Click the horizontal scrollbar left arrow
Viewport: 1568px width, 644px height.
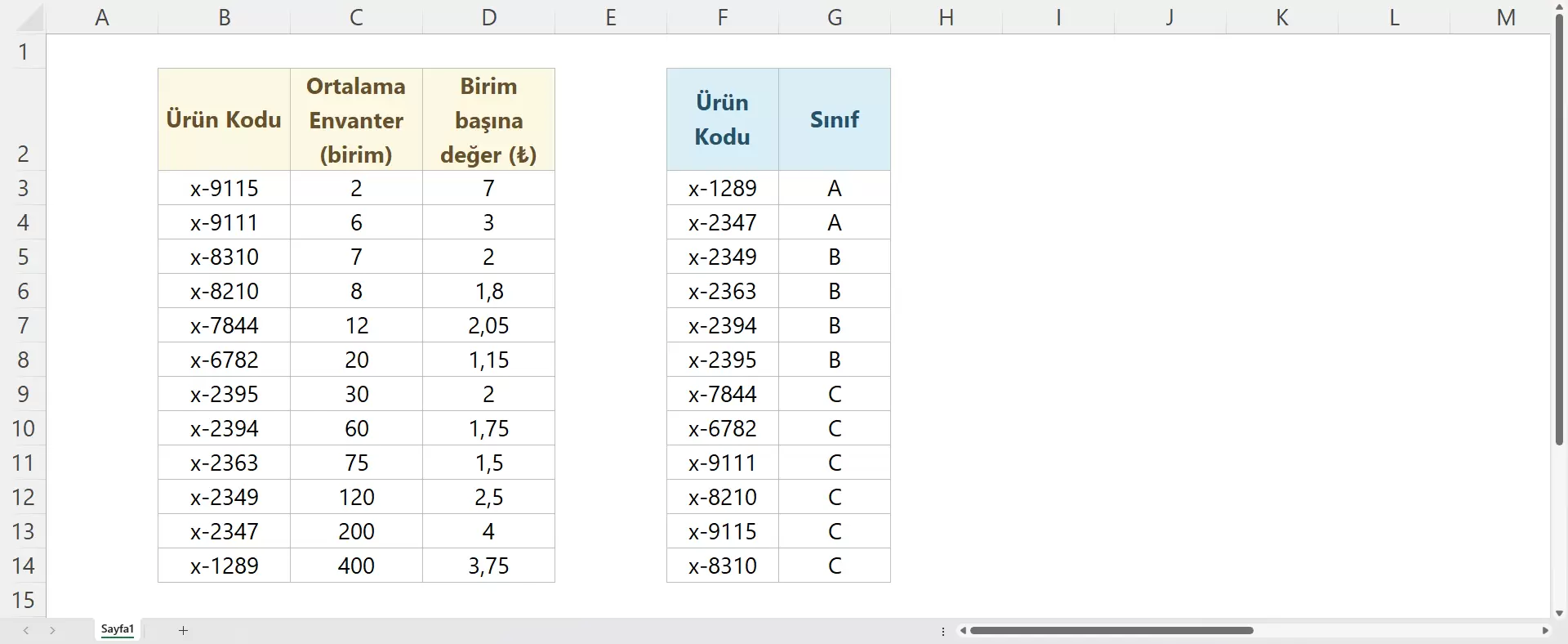tap(964, 631)
